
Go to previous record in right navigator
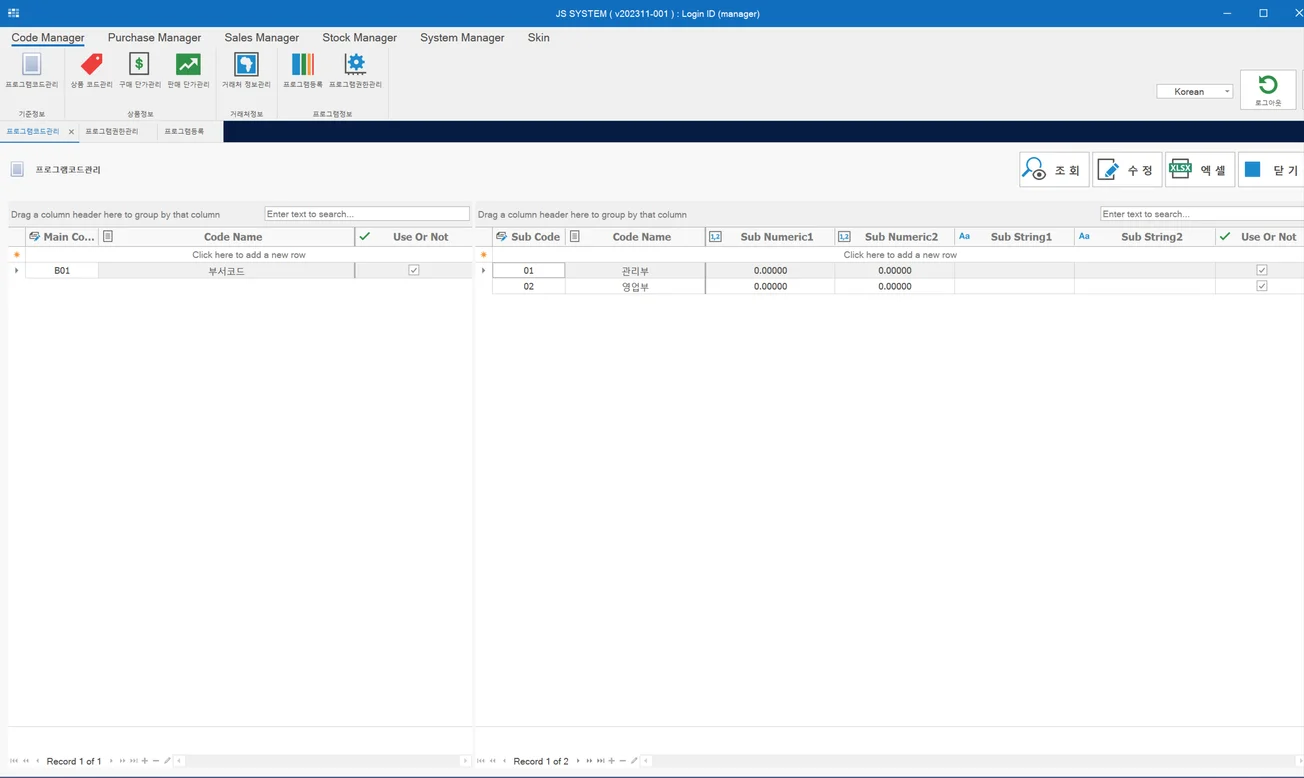pos(505,761)
